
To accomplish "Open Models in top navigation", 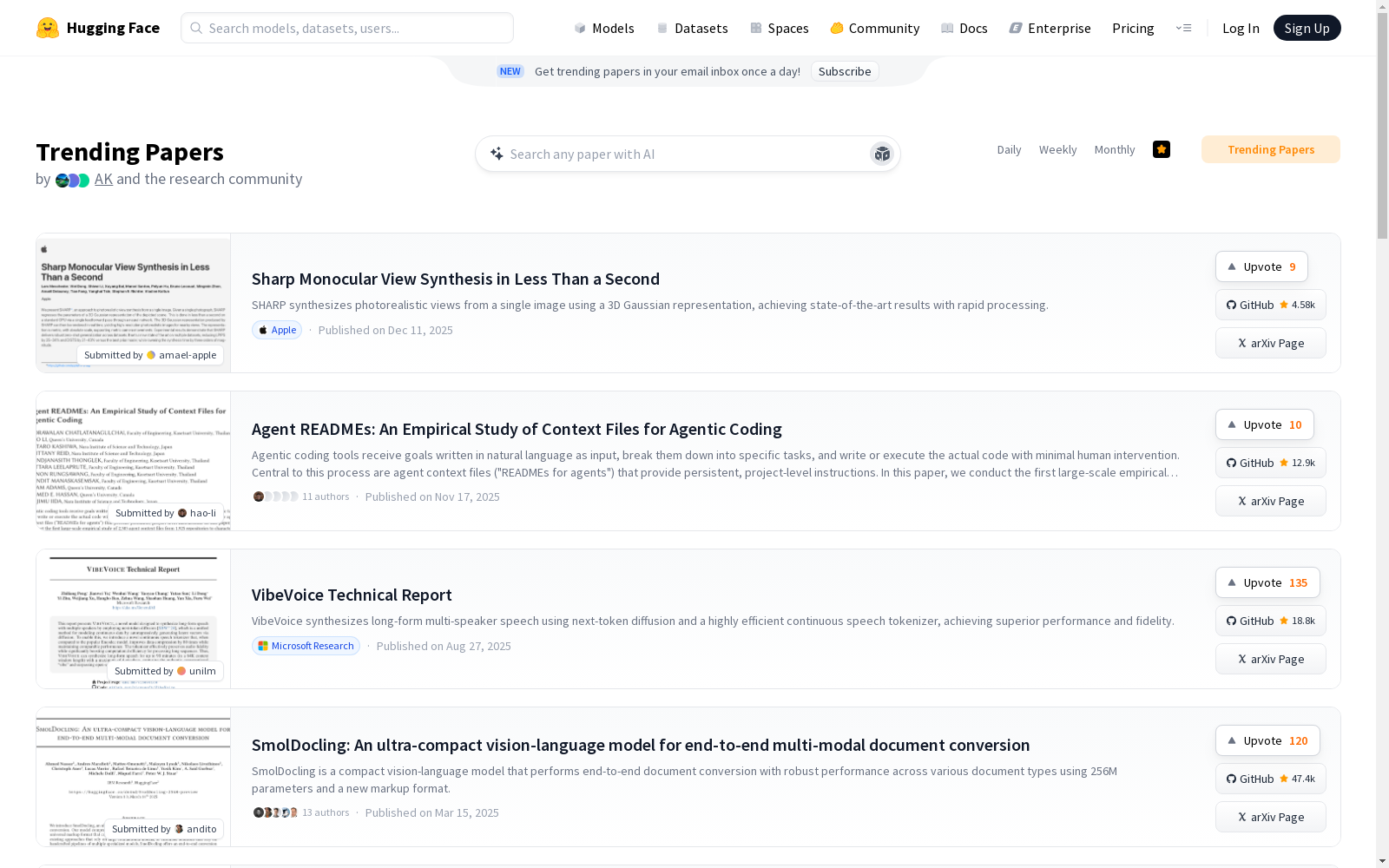I will (604, 28).
